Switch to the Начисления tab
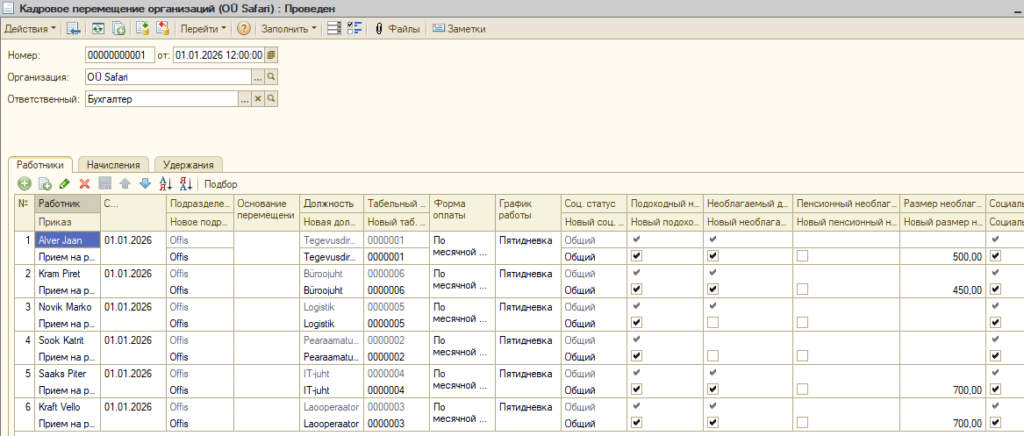The image size is (1024, 436). pos(114,163)
